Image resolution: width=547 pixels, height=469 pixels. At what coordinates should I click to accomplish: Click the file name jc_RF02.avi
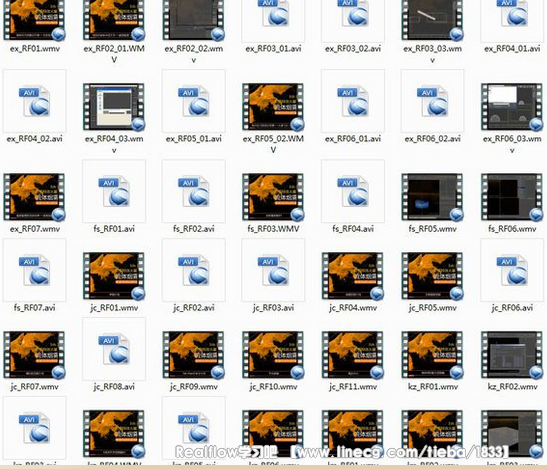pyautogui.click(x=194, y=308)
